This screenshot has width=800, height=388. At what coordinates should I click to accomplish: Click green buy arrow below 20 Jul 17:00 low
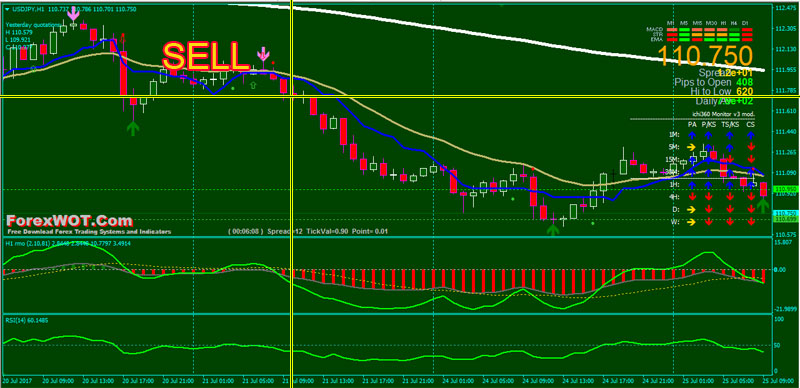133,128
